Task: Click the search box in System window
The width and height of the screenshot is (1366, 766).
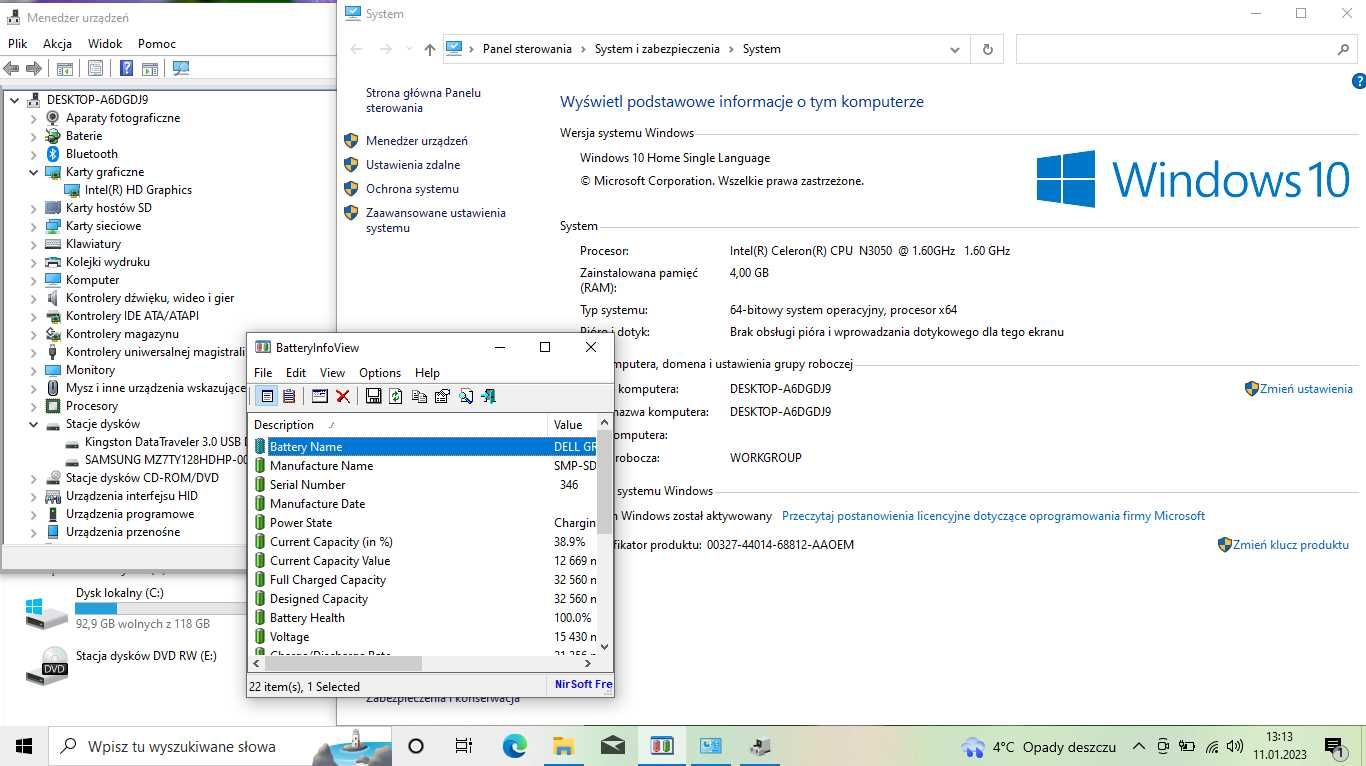Action: pyautogui.click(x=1186, y=49)
